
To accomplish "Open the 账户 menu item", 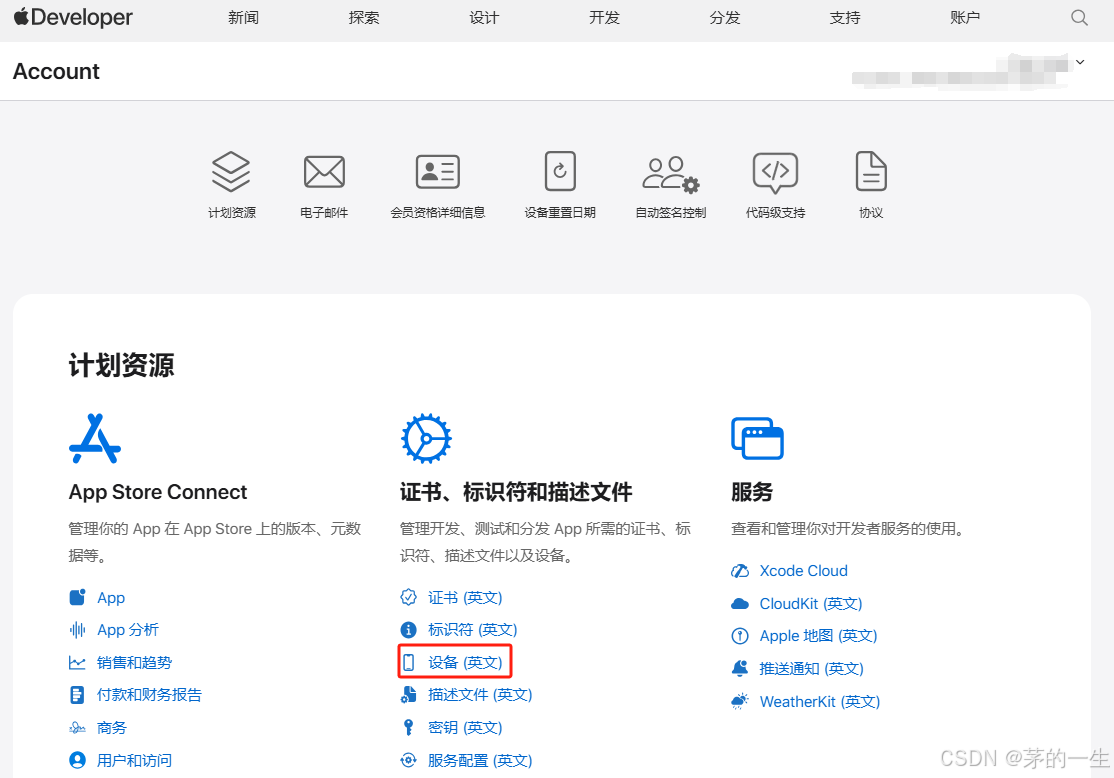I will coord(965,18).
